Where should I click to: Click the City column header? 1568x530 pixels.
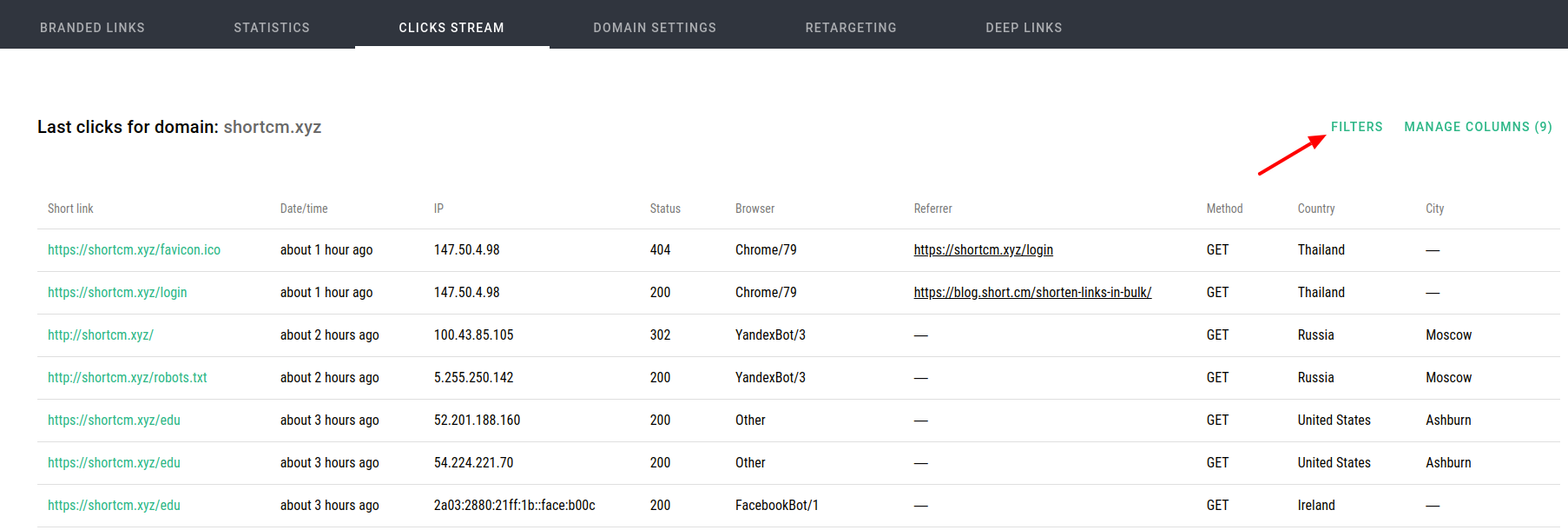[1434, 209]
